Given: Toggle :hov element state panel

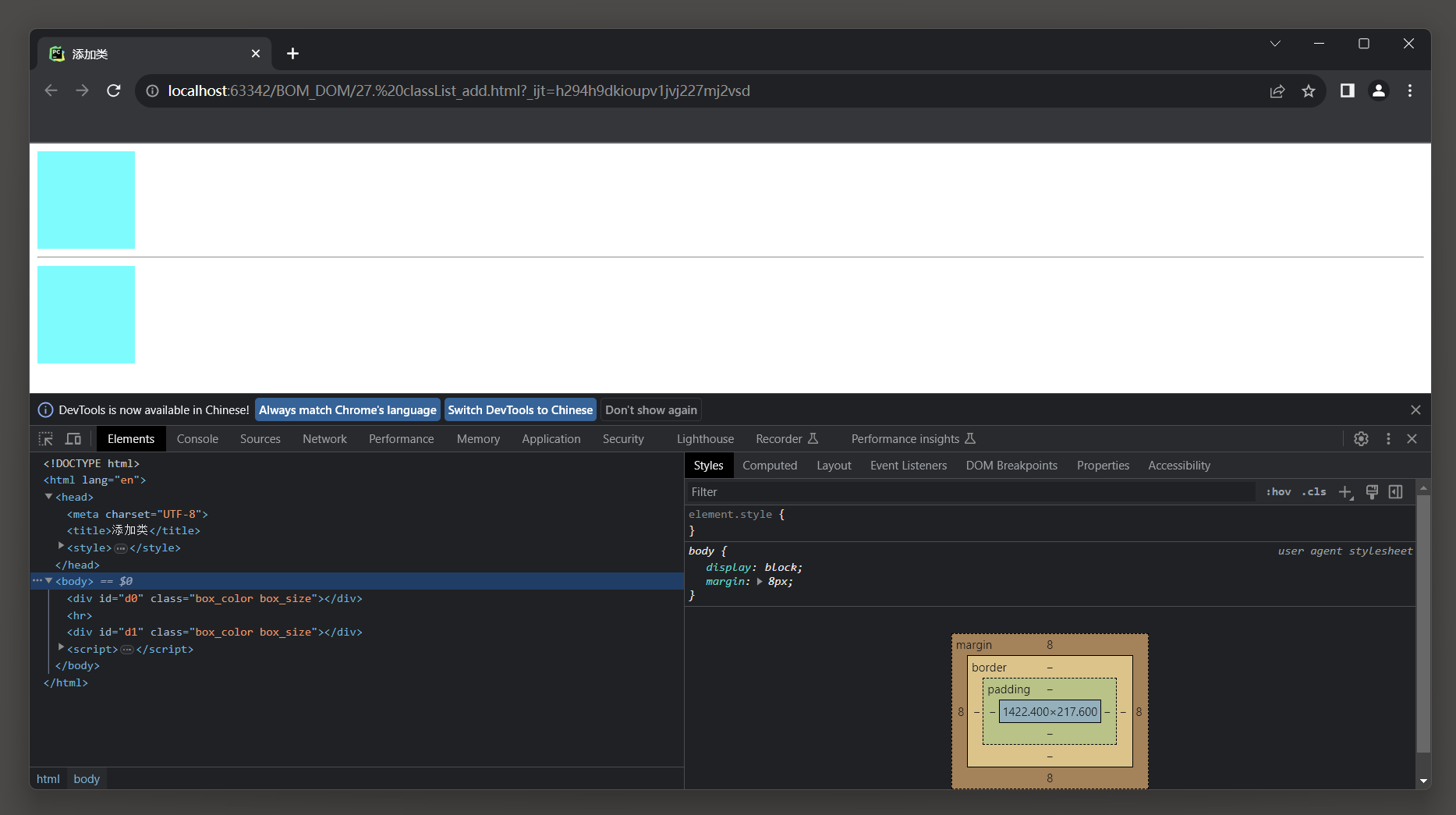Looking at the screenshot, I should [x=1278, y=492].
